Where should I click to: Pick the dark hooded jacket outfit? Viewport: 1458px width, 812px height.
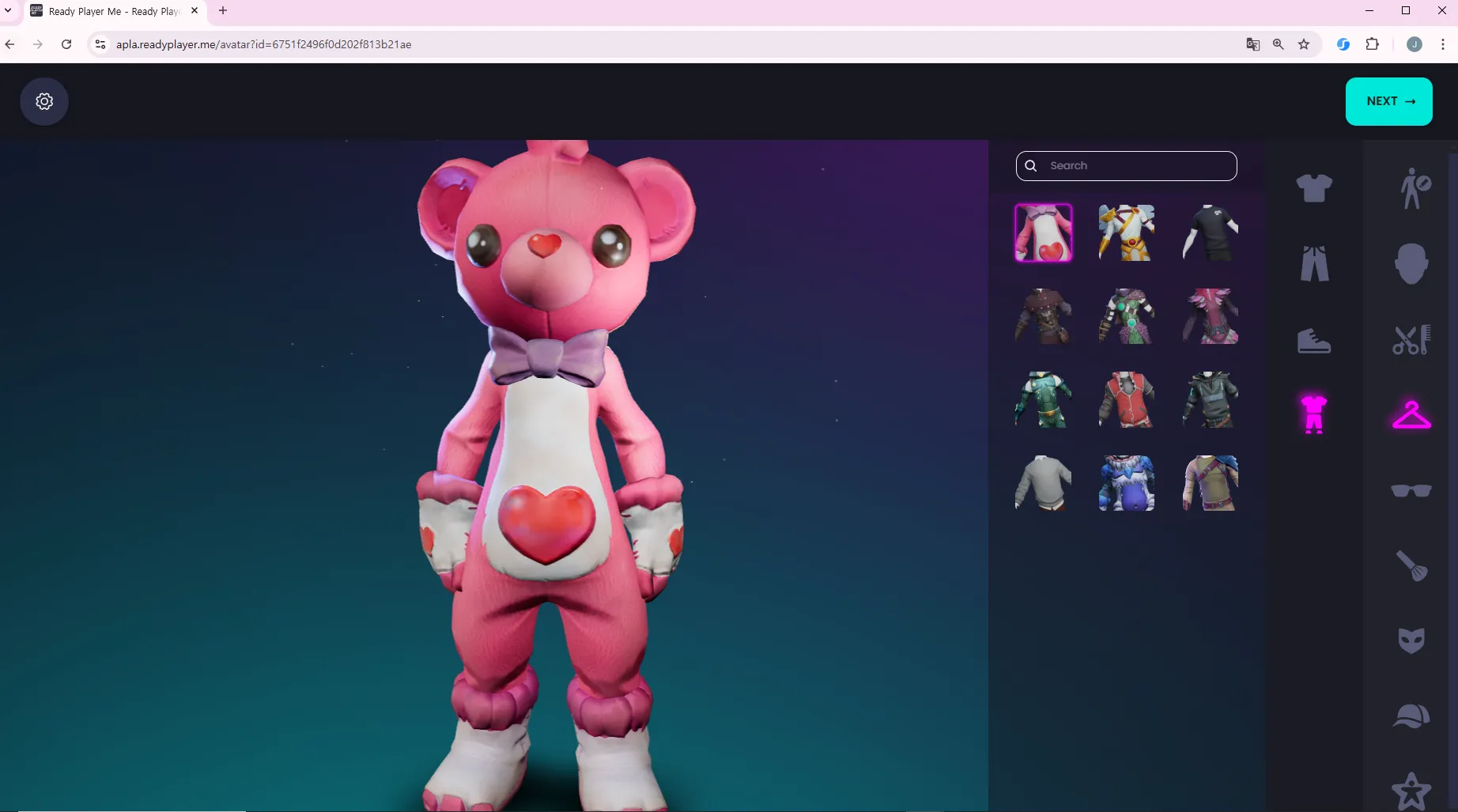tap(1211, 400)
